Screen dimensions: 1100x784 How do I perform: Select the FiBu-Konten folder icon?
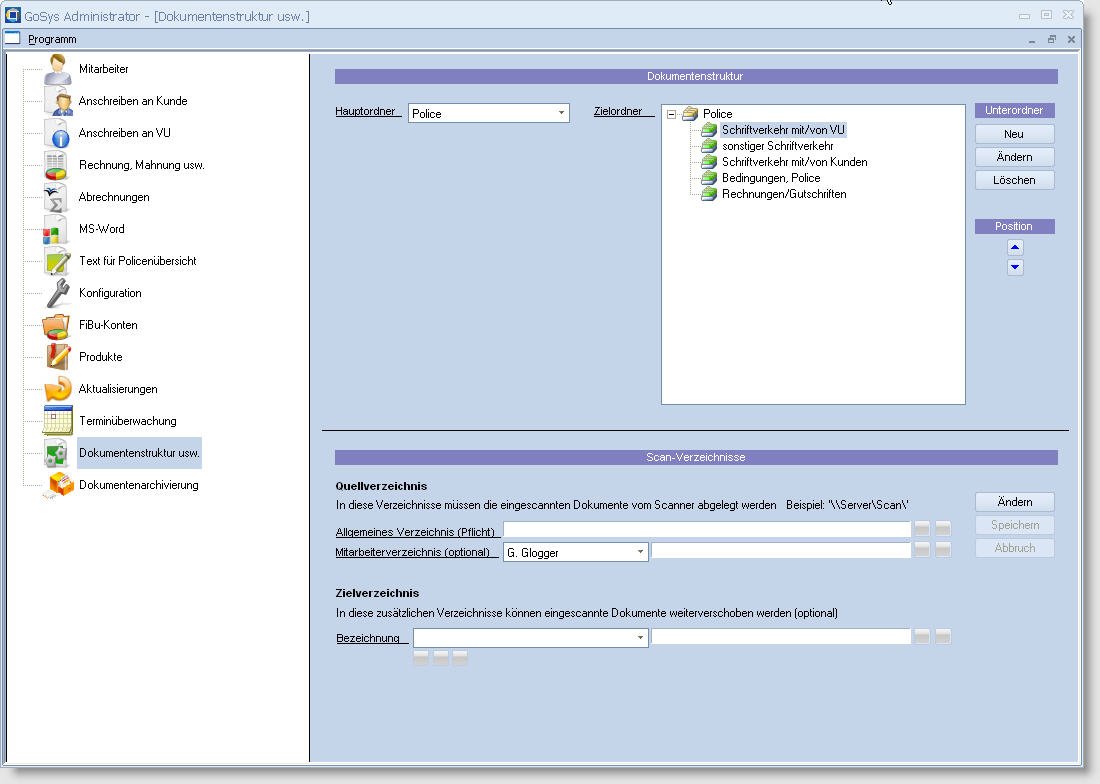click(x=58, y=325)
